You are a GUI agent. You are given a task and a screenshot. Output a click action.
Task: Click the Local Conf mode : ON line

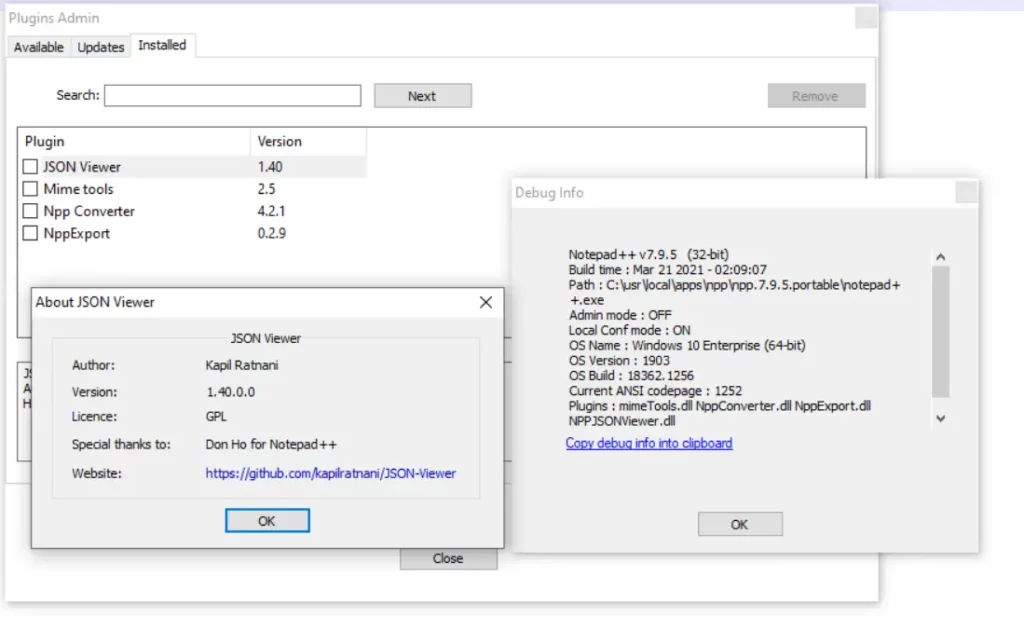click(630, 330)
